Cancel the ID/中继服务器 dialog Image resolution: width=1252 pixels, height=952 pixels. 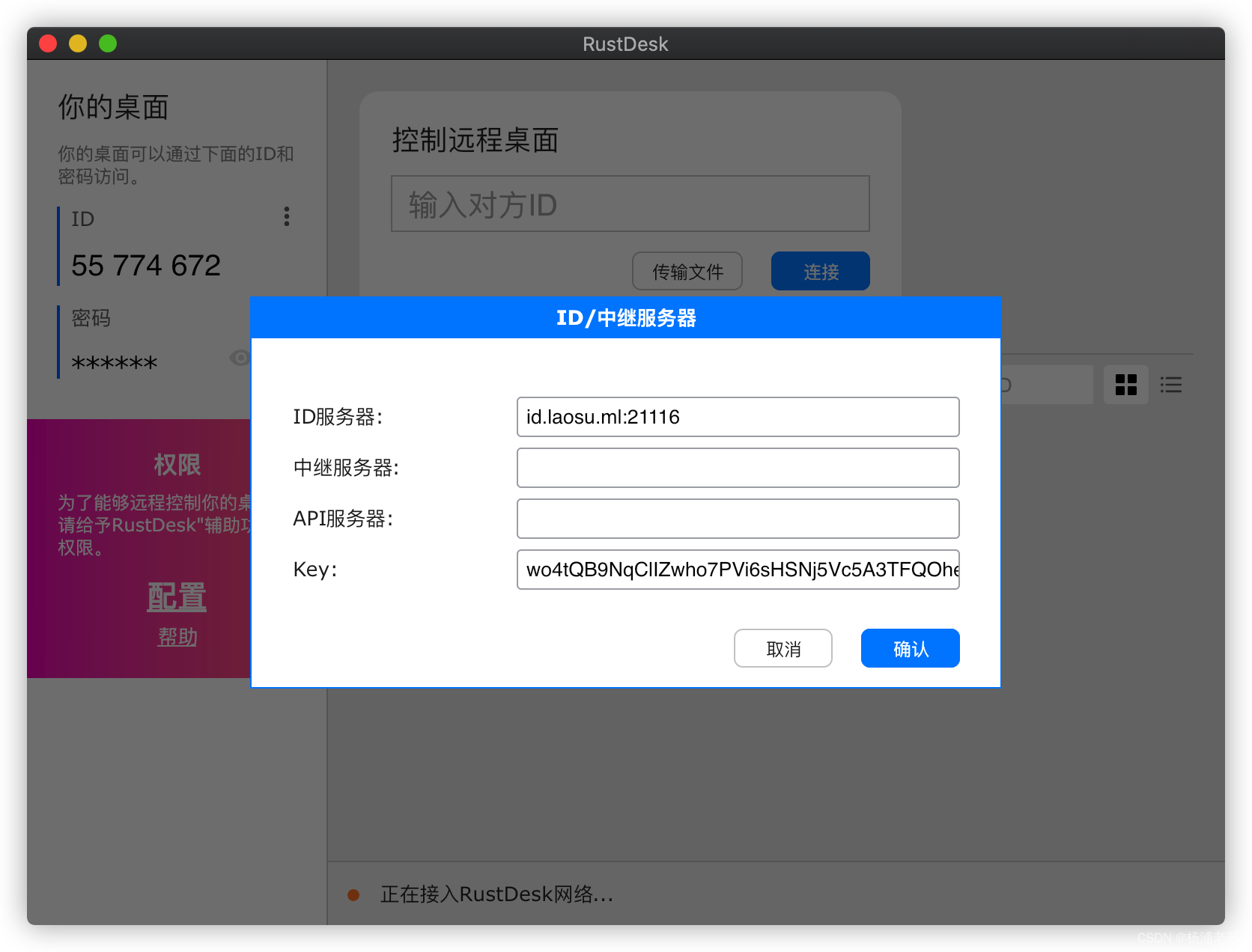click(x=782, y=648)
